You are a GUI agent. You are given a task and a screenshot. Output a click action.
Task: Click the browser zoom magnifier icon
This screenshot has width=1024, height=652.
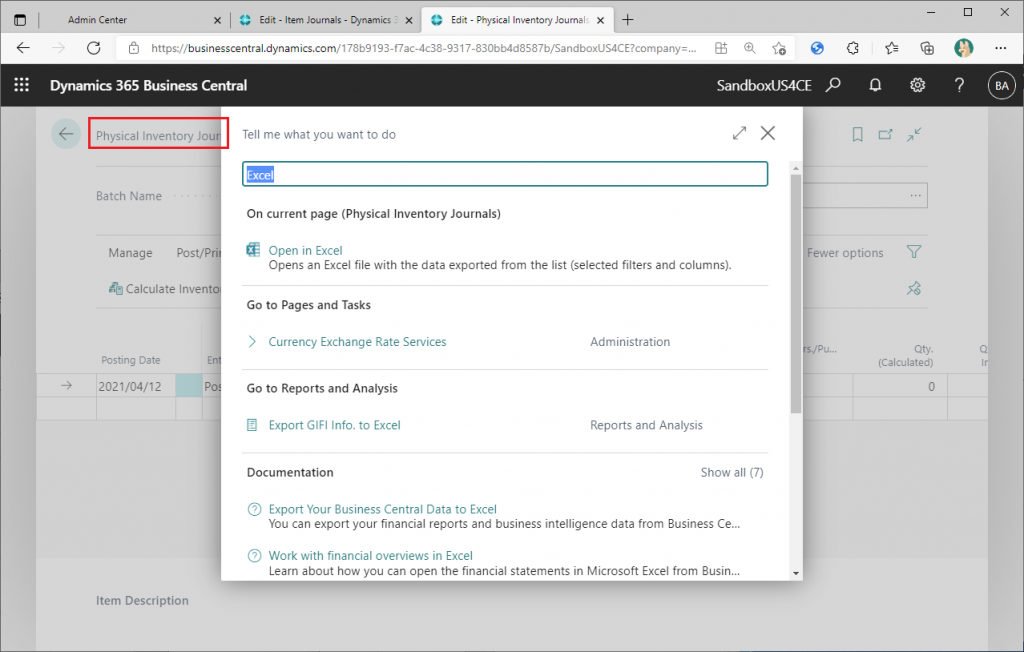tap(750, 48)
